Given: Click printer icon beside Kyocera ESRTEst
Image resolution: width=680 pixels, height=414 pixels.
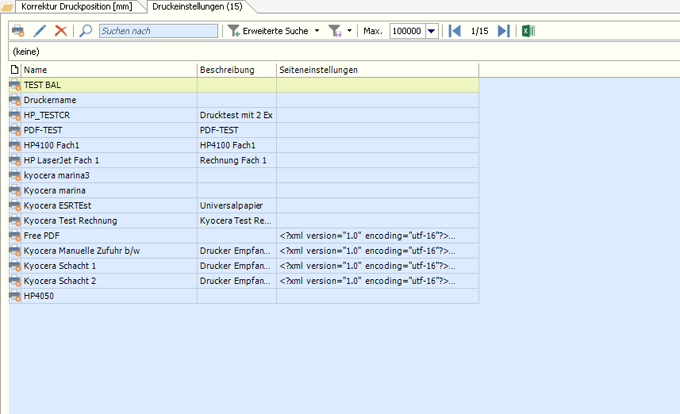Looking at the screenshot, I should coord(15,205).
